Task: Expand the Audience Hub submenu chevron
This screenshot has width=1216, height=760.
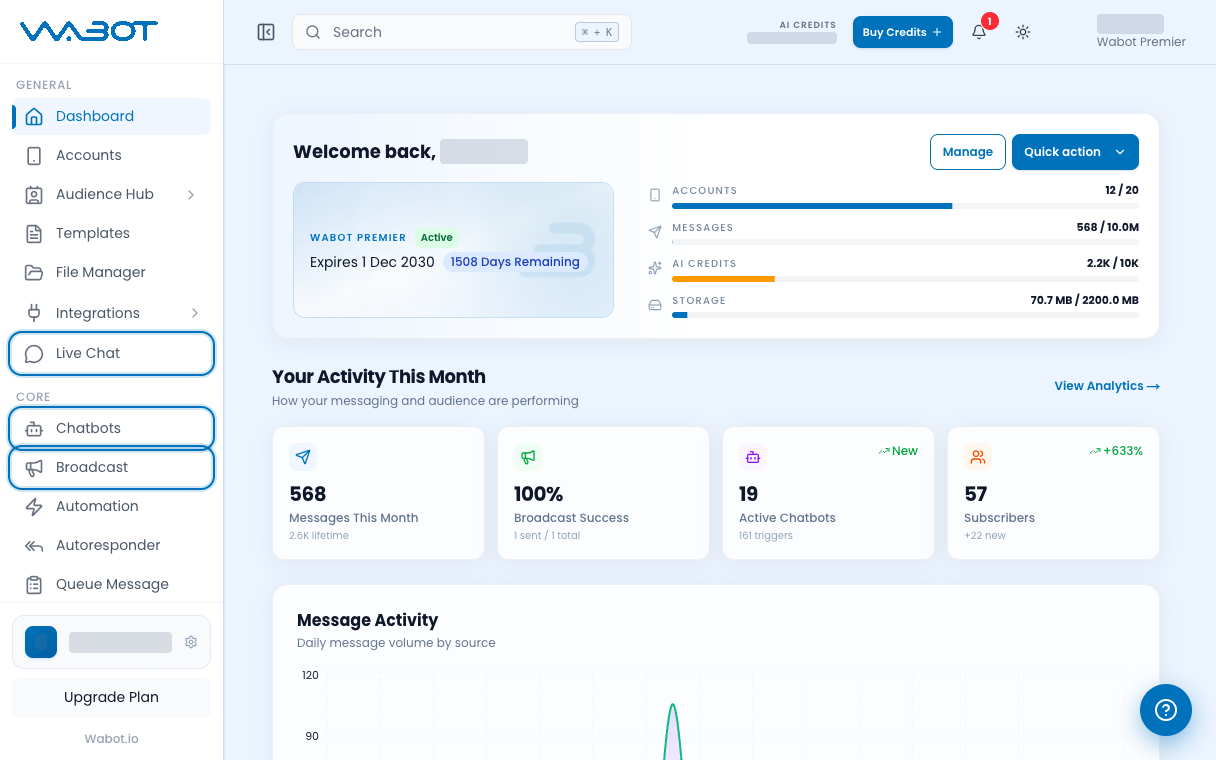Action: click(191, 194)
